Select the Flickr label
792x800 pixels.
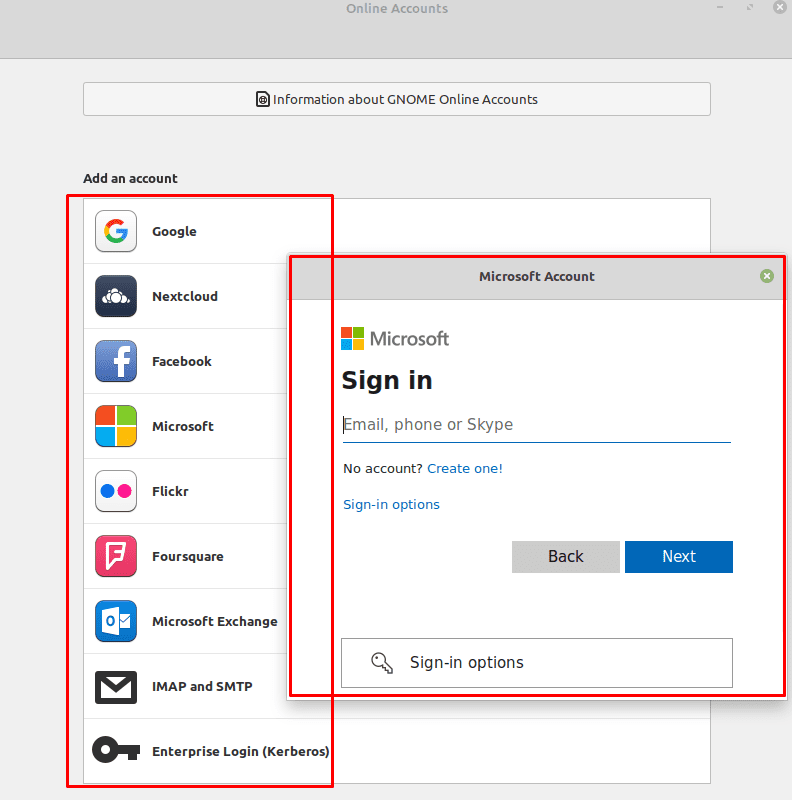[170, 491]
